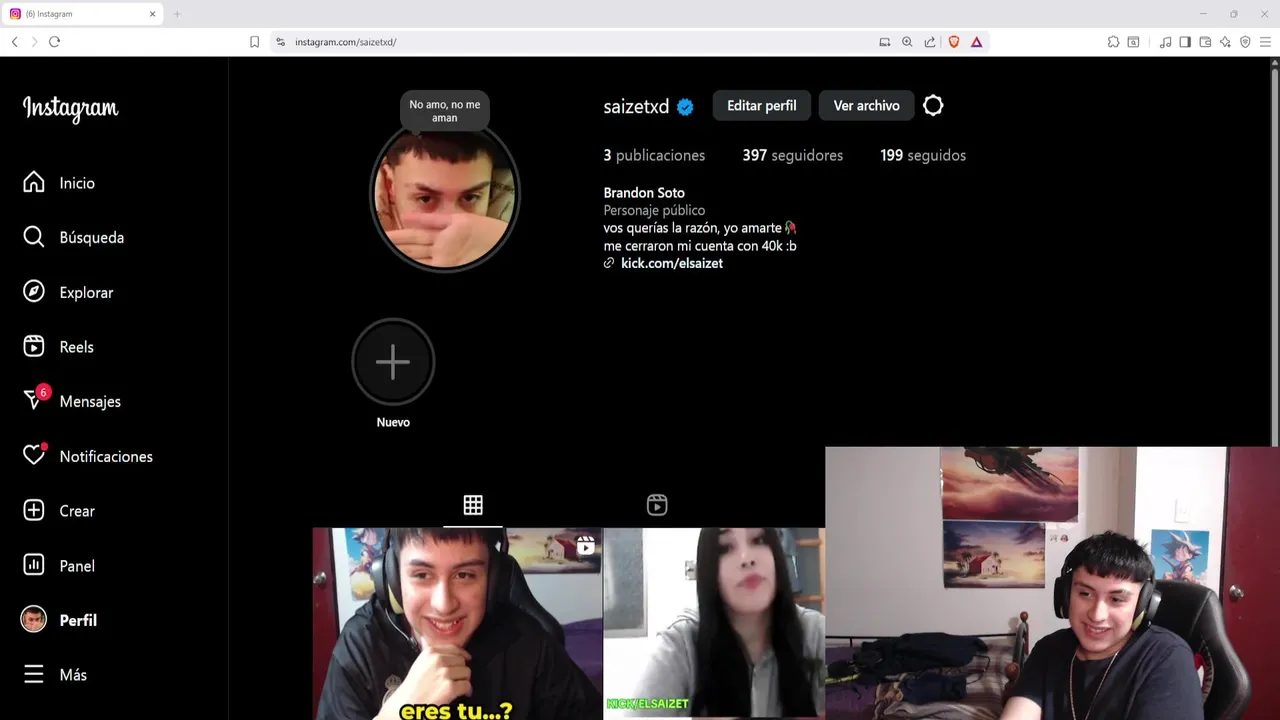1280x720 pixels.
Task: Click 'Personaje público' category text
Action: click(x=654, y=210)
